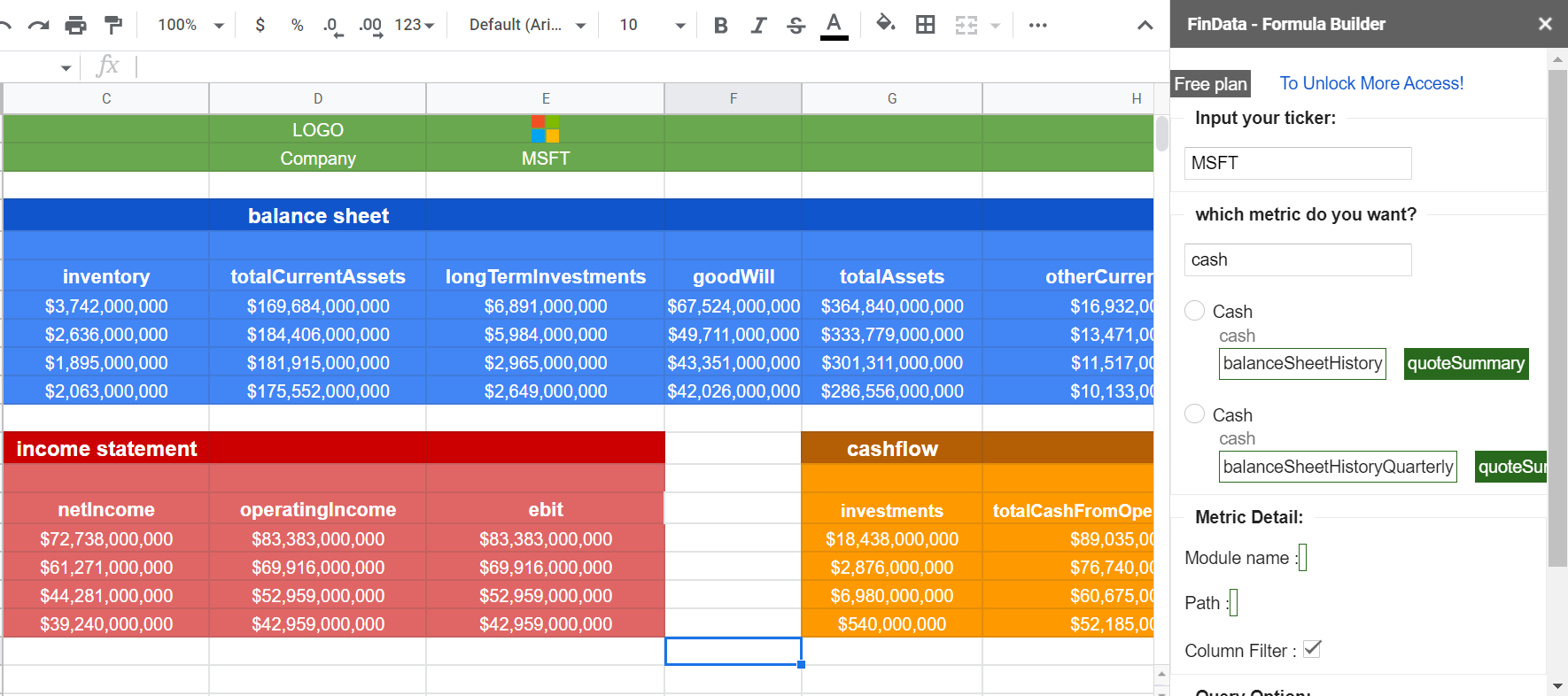Open more toolbar options ellipsis

[x=1038, y=25]
